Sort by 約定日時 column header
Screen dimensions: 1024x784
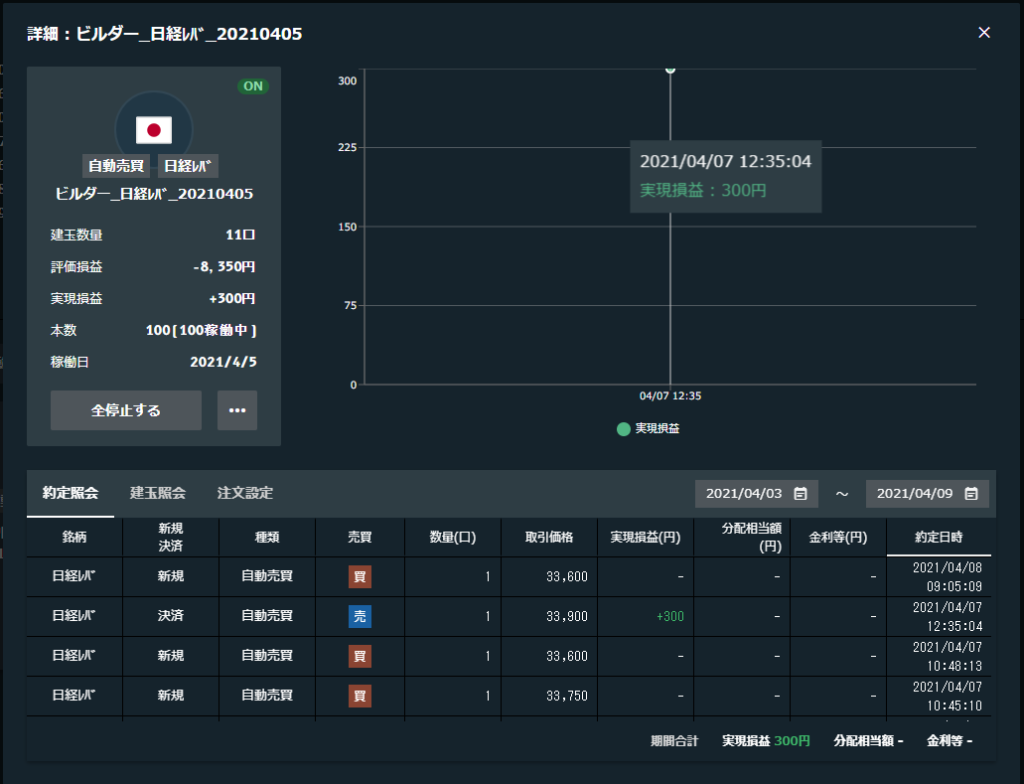[938, 537]
